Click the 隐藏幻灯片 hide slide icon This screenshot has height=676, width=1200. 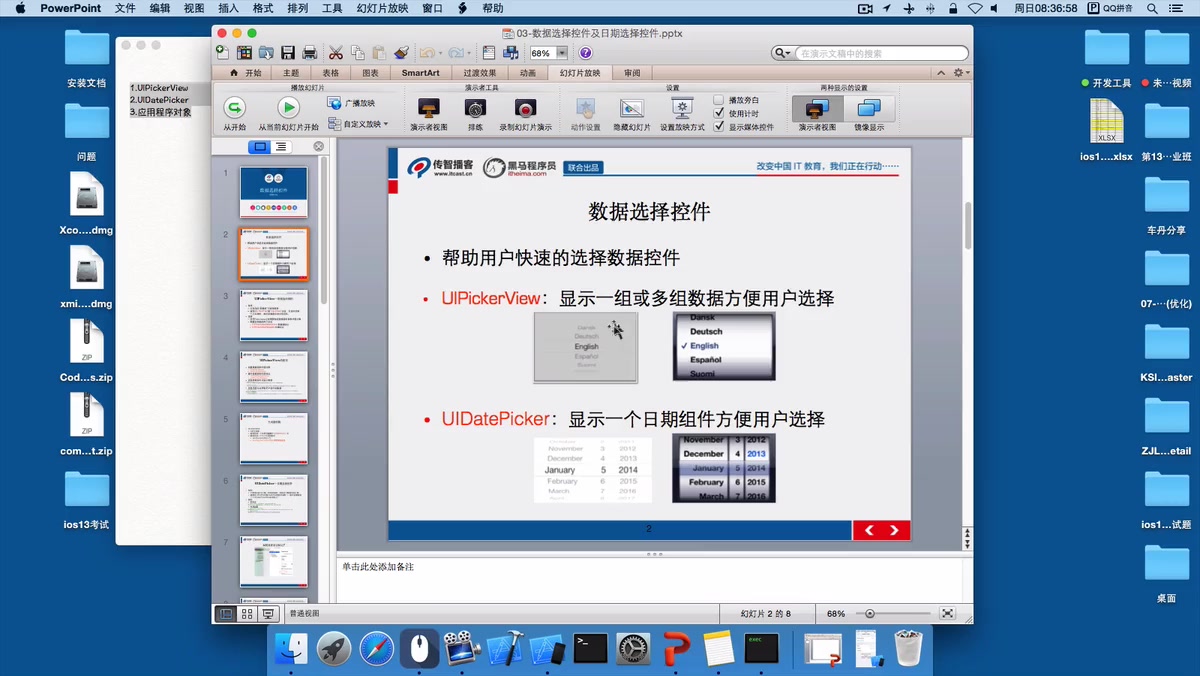630,105
